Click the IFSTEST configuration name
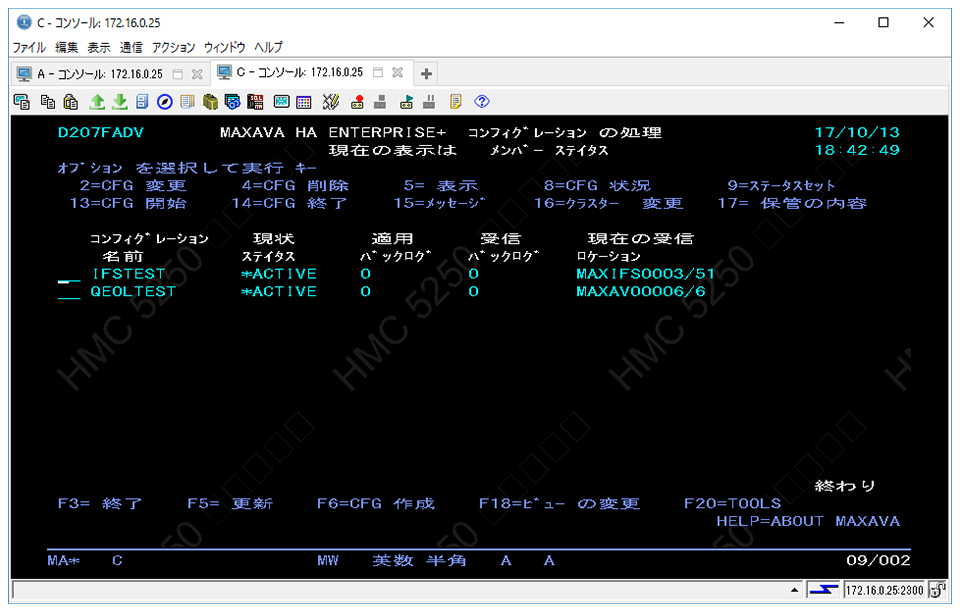The image size is (960, 612). [129, 274]
